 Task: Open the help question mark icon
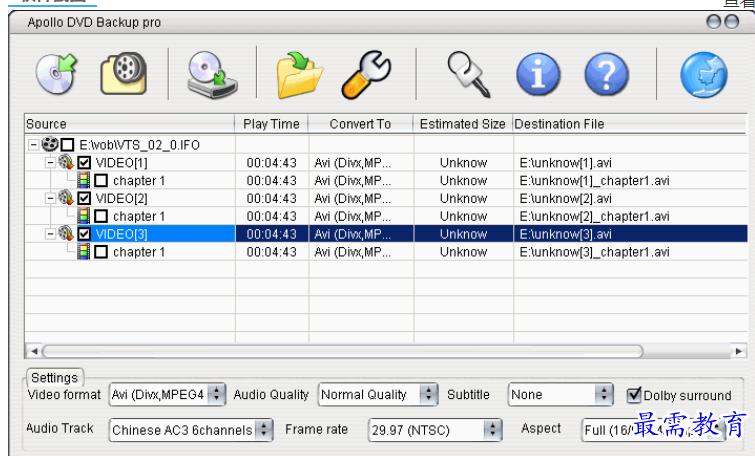tap(606, 75)
